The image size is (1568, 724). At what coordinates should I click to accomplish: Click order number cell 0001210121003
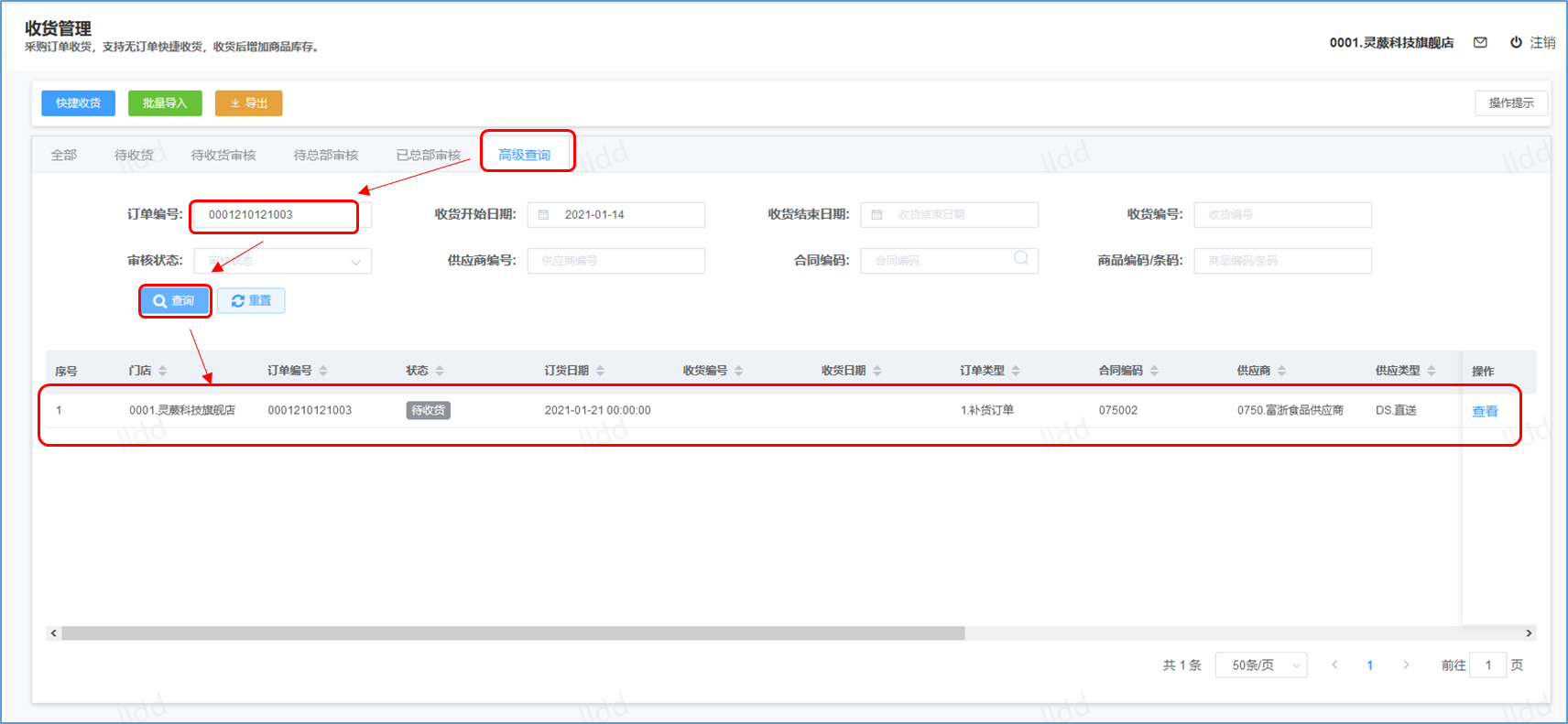coord(310,410)
